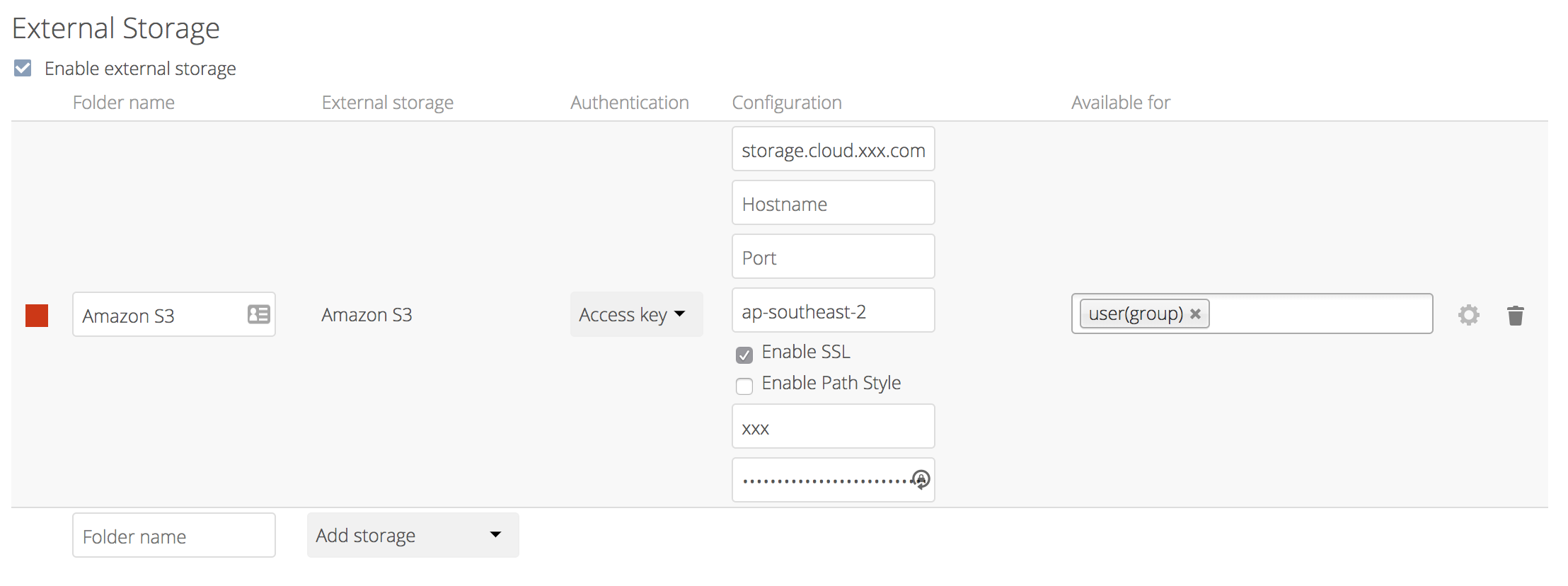This screenshot has height=586, width=1568.
Task: Click the access key field containing xxx
Action: (x=833, y=426)
